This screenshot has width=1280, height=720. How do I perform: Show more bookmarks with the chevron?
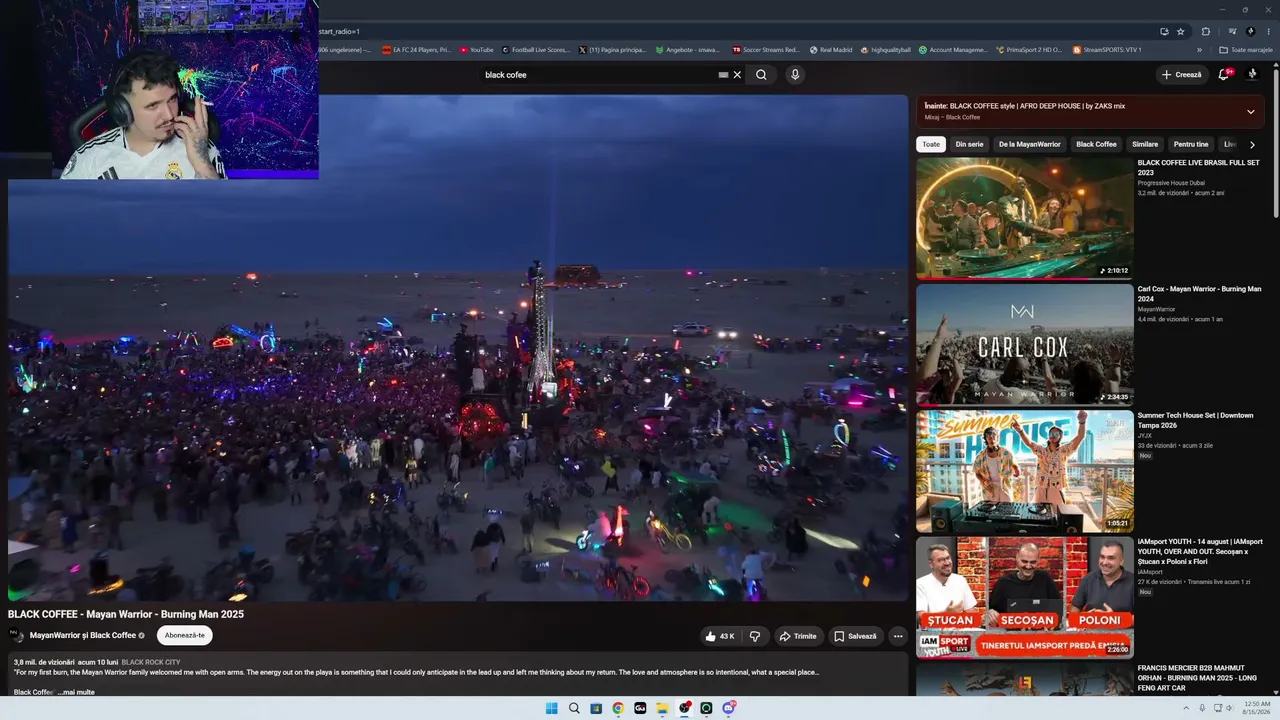(x=1200, y=49)
